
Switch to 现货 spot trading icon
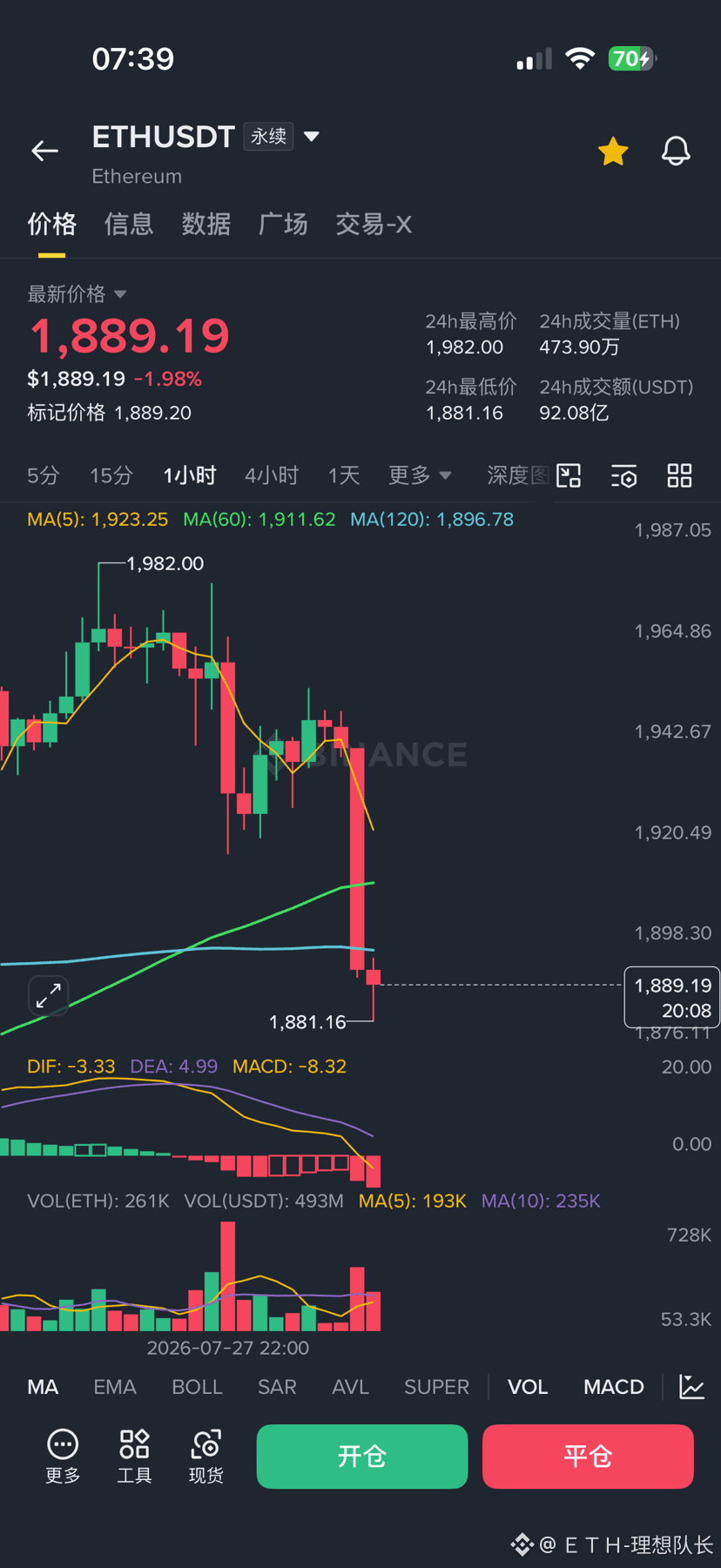tap(206, 1457)
